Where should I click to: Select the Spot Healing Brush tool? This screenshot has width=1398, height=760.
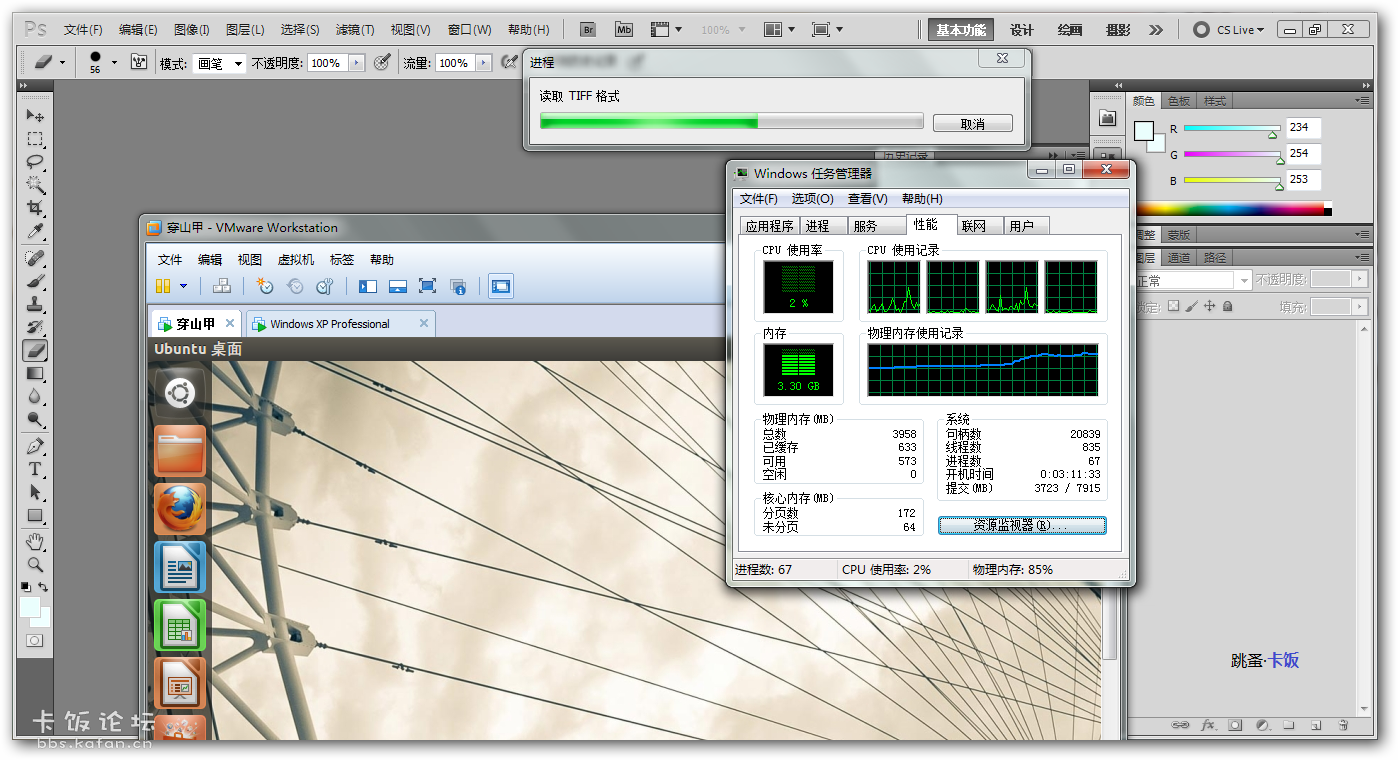[x=35, y=258]
